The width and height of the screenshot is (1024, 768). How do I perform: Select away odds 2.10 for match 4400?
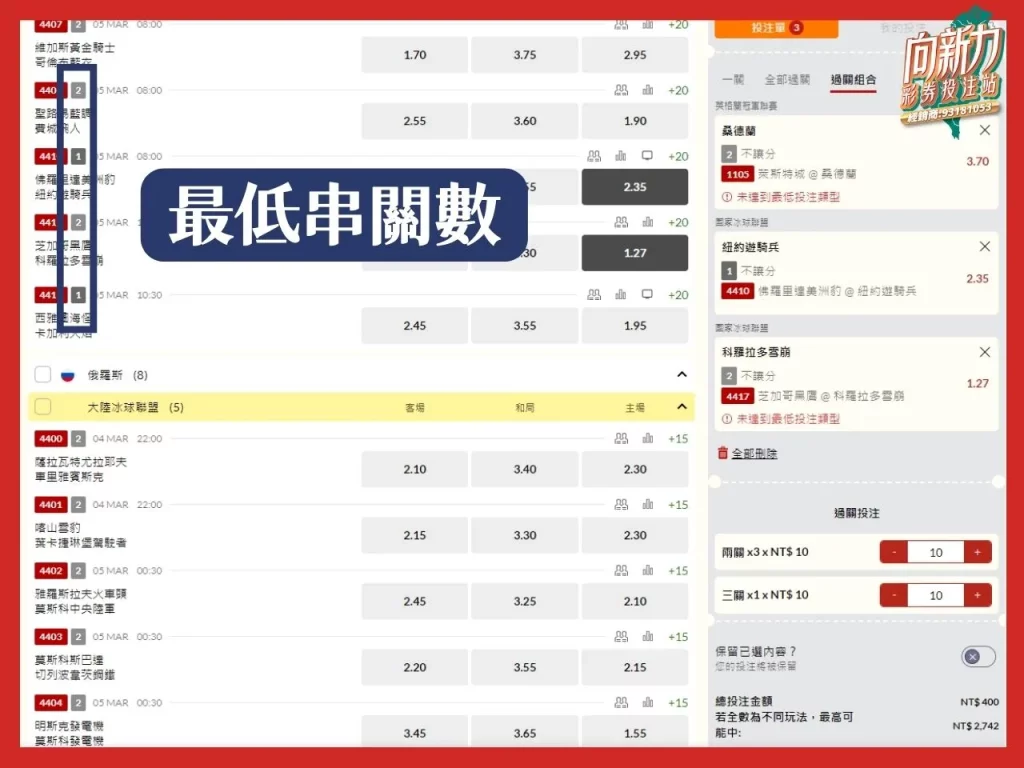pyautogui.click(x=415, y=469)
